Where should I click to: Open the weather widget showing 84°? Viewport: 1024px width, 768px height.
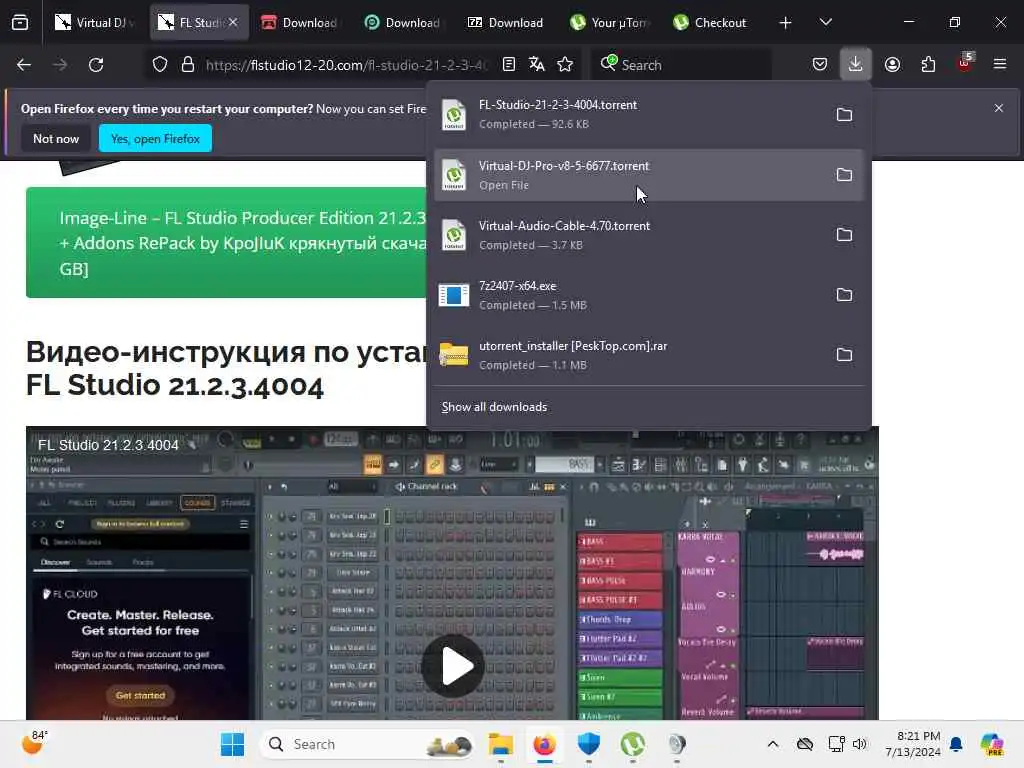point(35,743)
